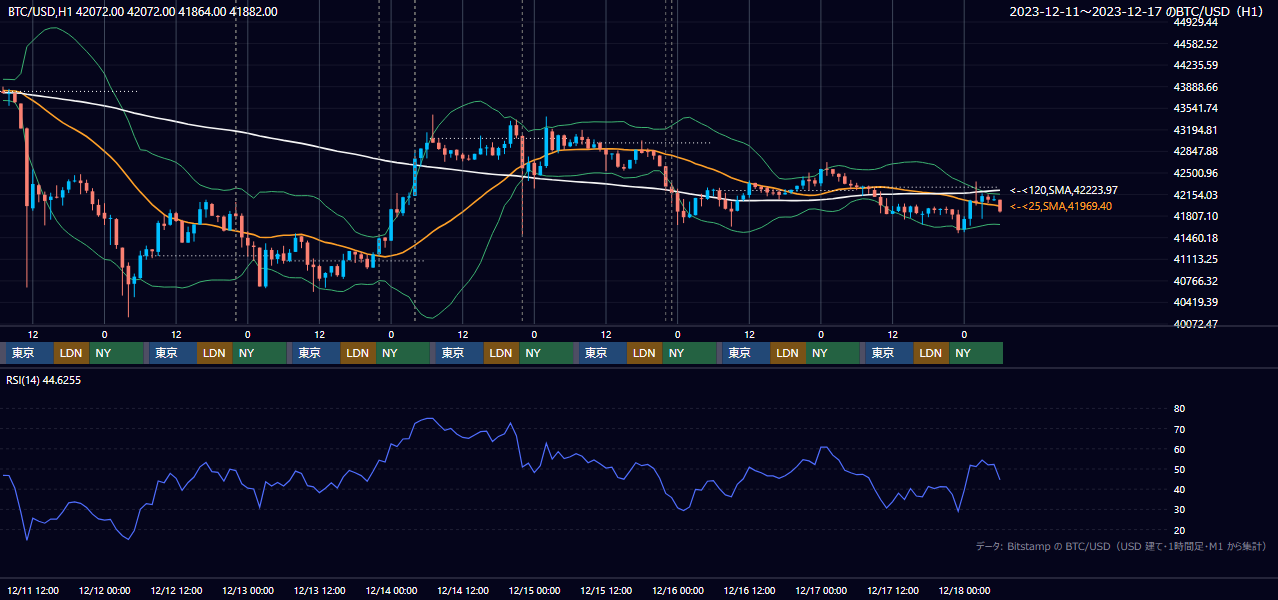Select RSI scale value 50
This screenshot has width=1278, height=600.
pos(1179,469)
